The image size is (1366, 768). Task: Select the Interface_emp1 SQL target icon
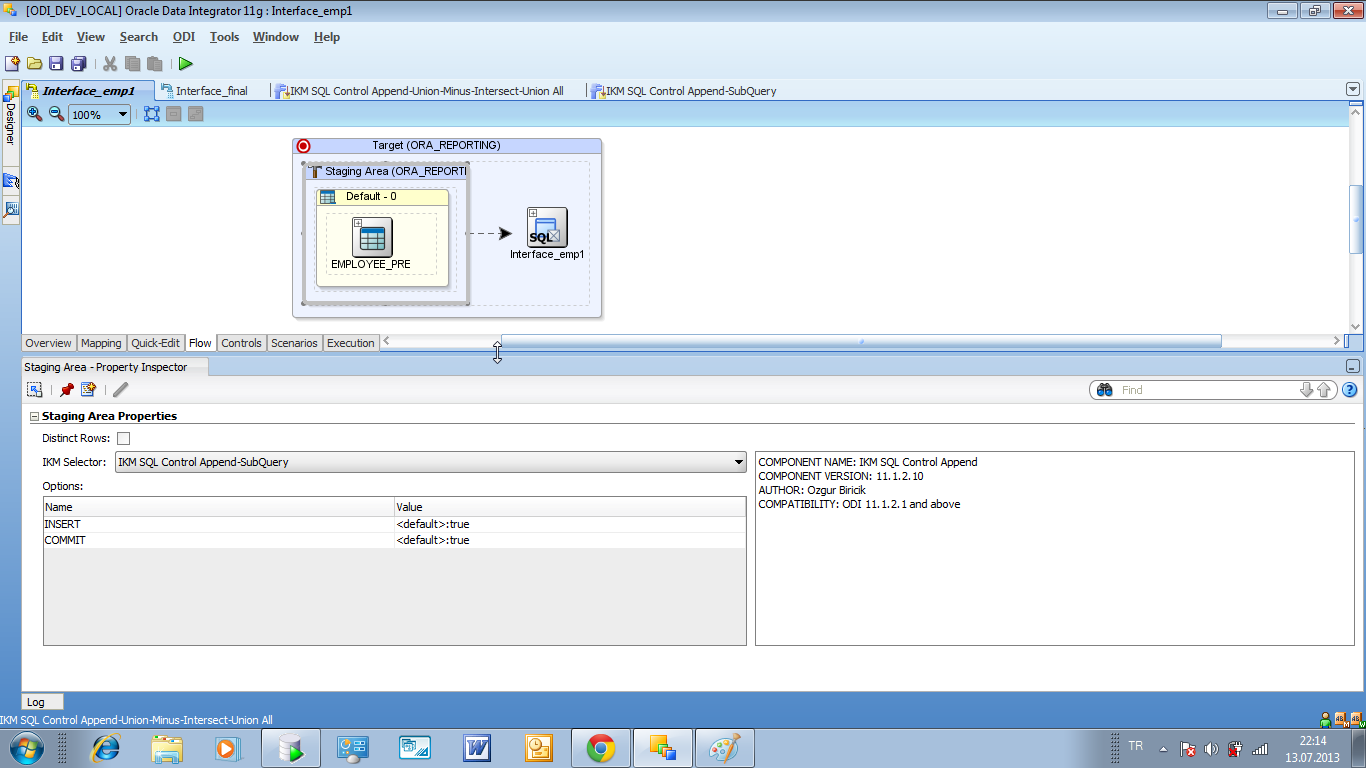point(547,227)
